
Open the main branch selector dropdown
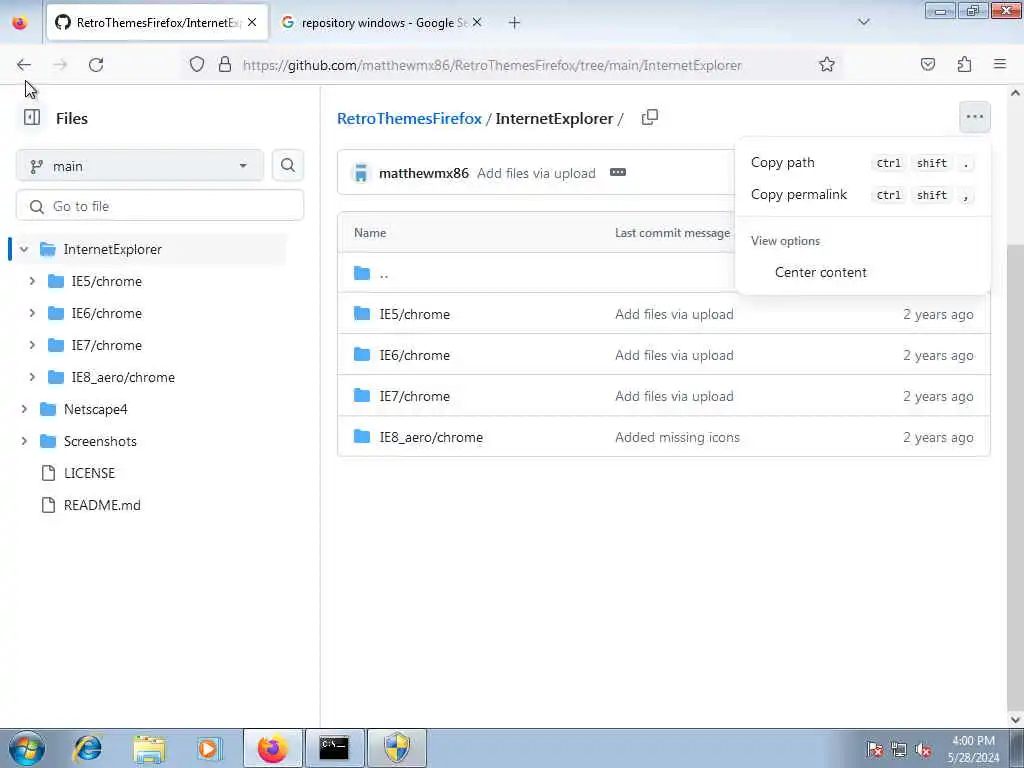140,166
